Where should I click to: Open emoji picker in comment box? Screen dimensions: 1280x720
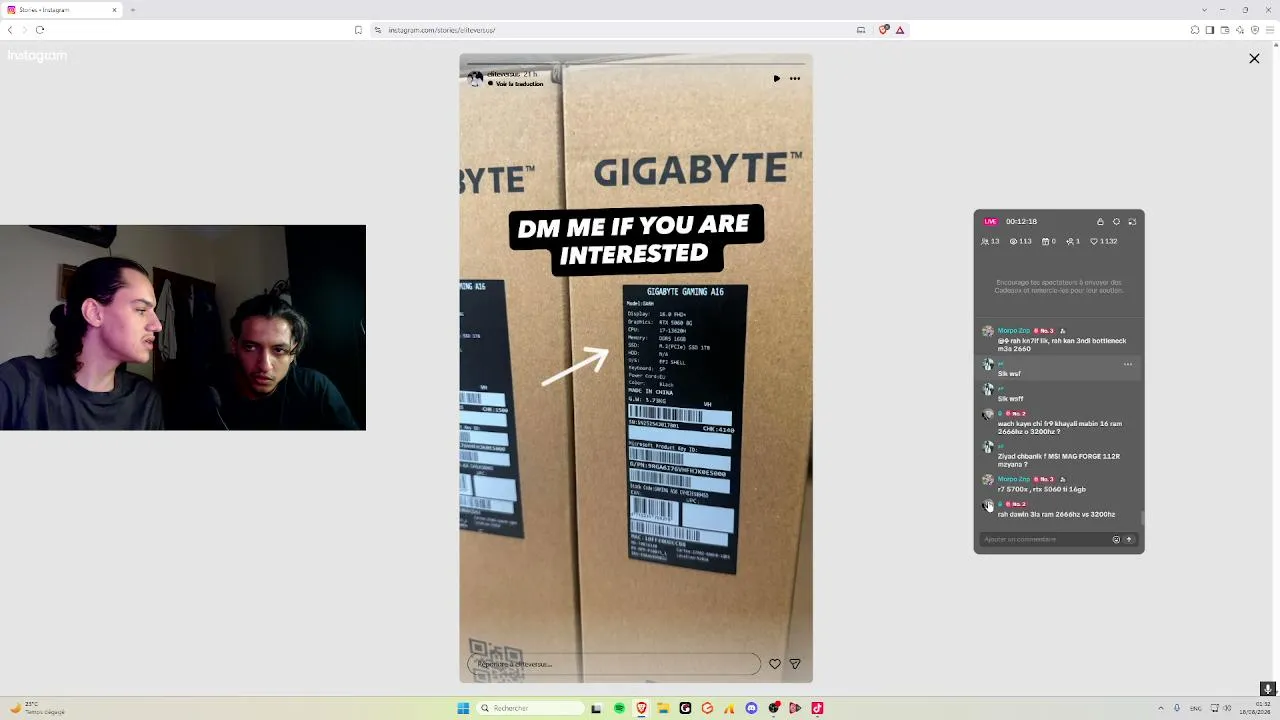tap(1116, 540)
